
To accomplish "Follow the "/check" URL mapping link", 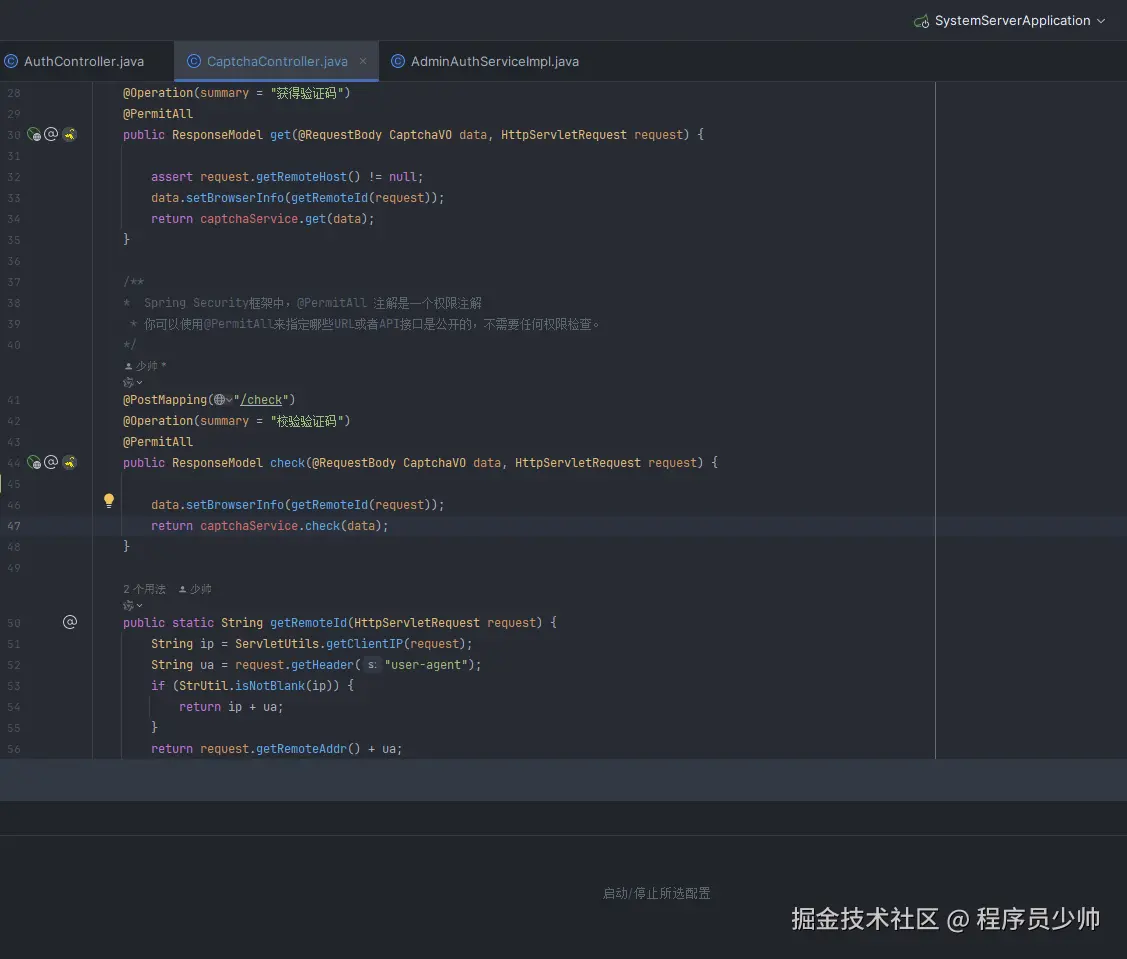I will 261,400.
